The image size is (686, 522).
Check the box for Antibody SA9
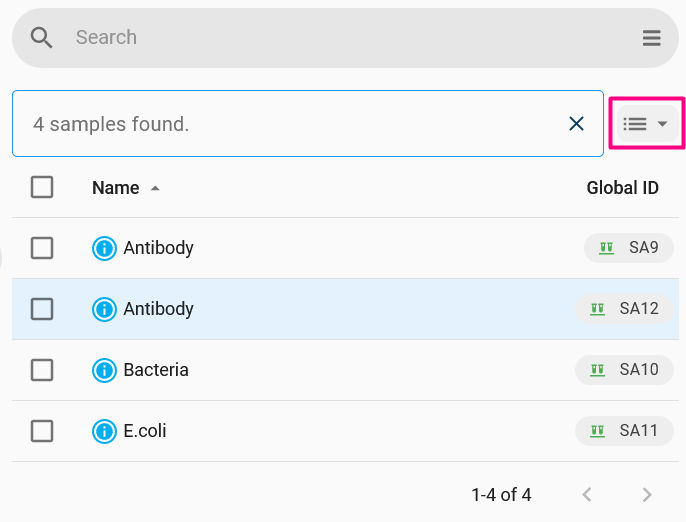[x=42, y=248]
